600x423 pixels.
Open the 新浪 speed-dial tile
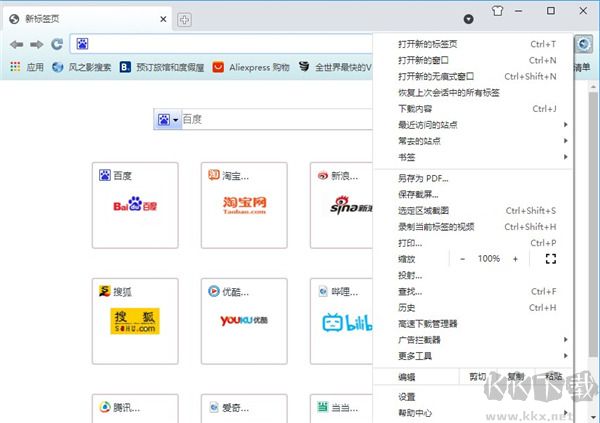click(x=341, y=205)
